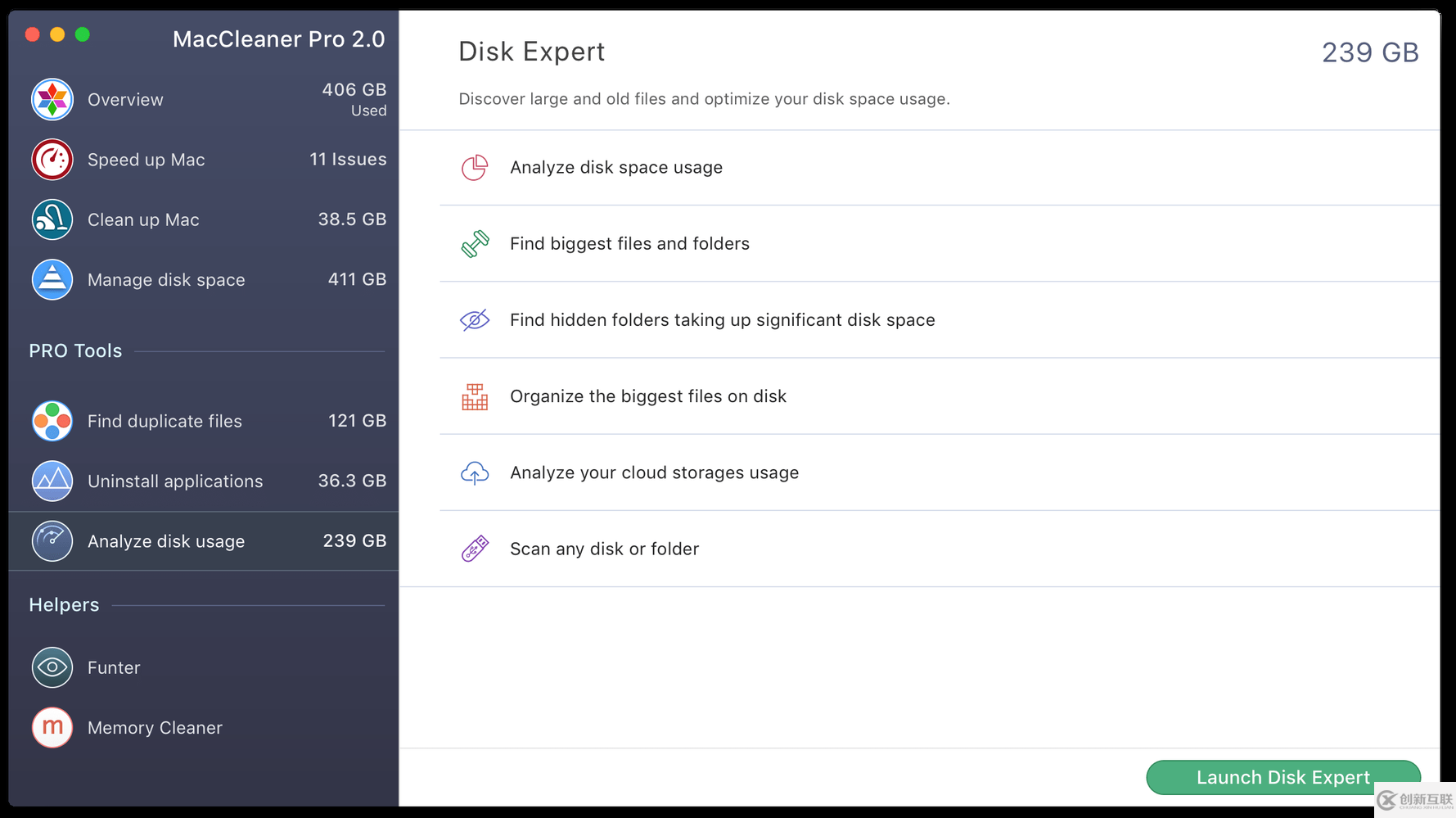Click the large '239 GB' header total
The width and height of the screenshot is (1456, 818).
(x=1370, y=52)
